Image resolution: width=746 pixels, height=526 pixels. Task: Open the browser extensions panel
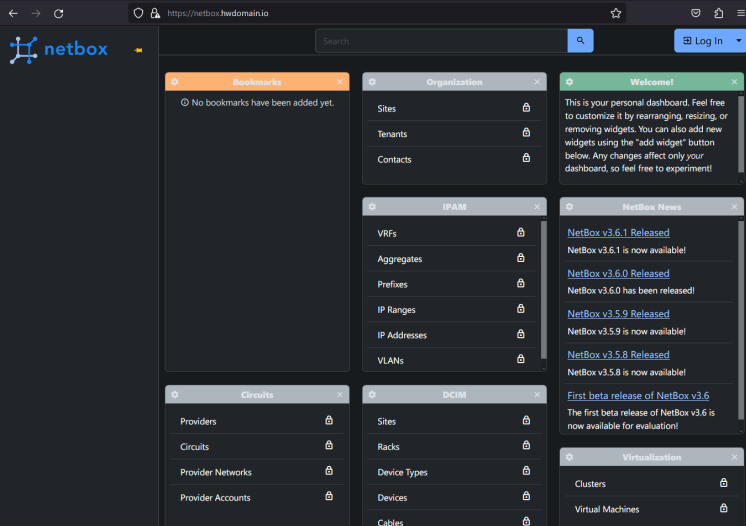(x=718, y=13)
